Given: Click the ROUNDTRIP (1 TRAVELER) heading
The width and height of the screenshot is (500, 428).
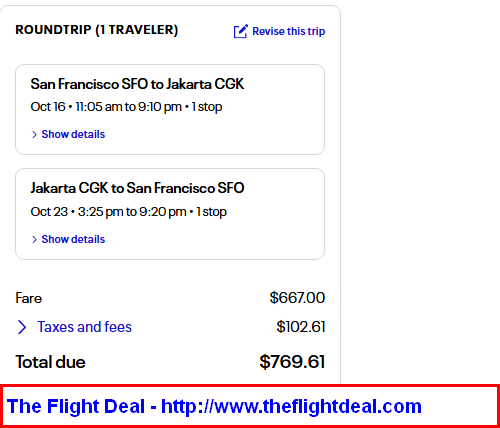Looking at the screenshot, I should pos(97,30).
